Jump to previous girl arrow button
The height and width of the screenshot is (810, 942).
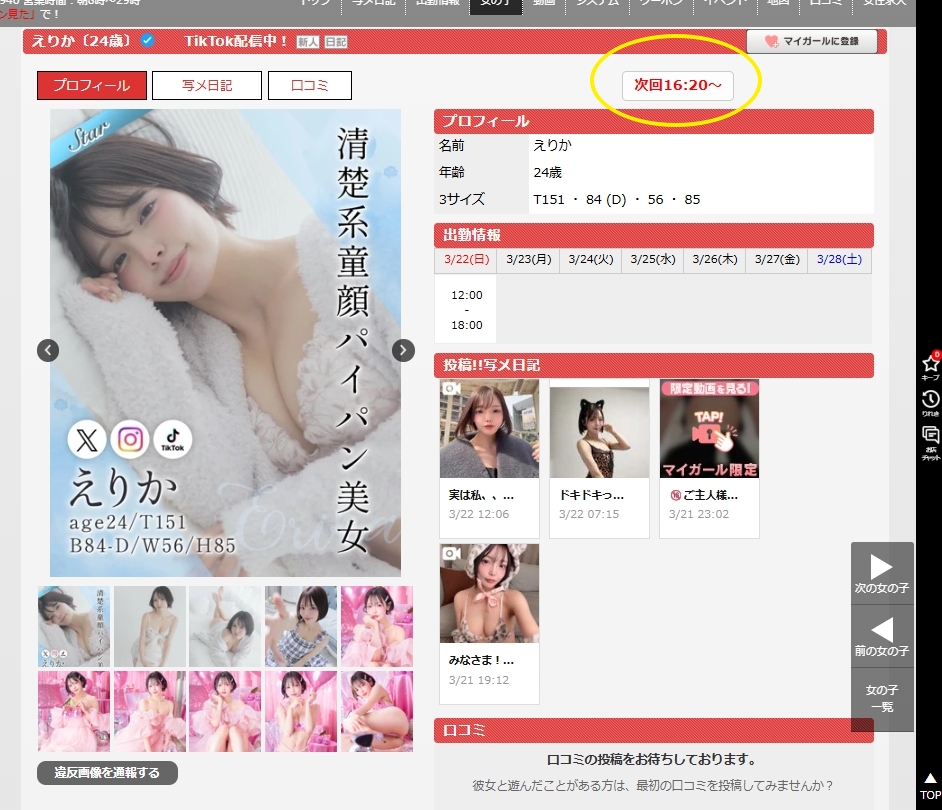pos(882,636)
